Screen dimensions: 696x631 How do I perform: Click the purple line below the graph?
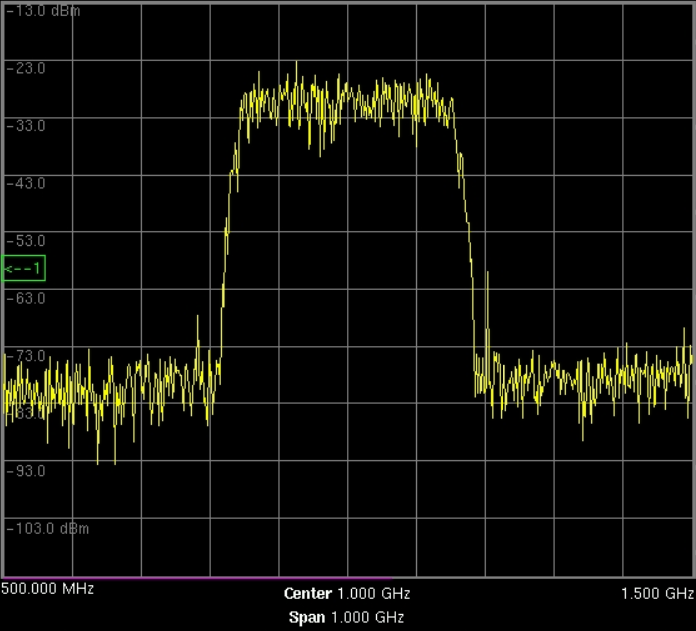coord(348,578)
